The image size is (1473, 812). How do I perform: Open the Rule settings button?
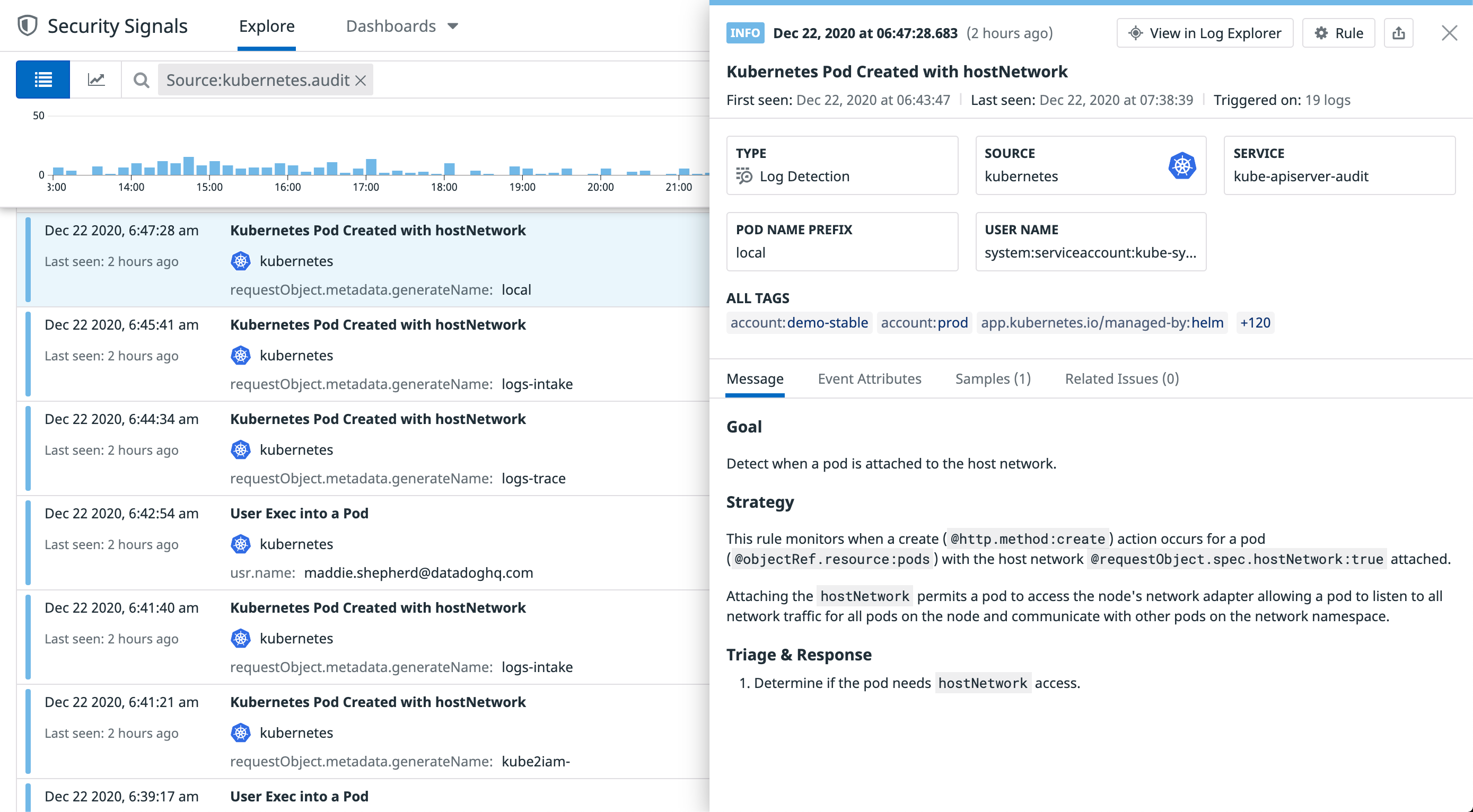(x=1338, y=33)
